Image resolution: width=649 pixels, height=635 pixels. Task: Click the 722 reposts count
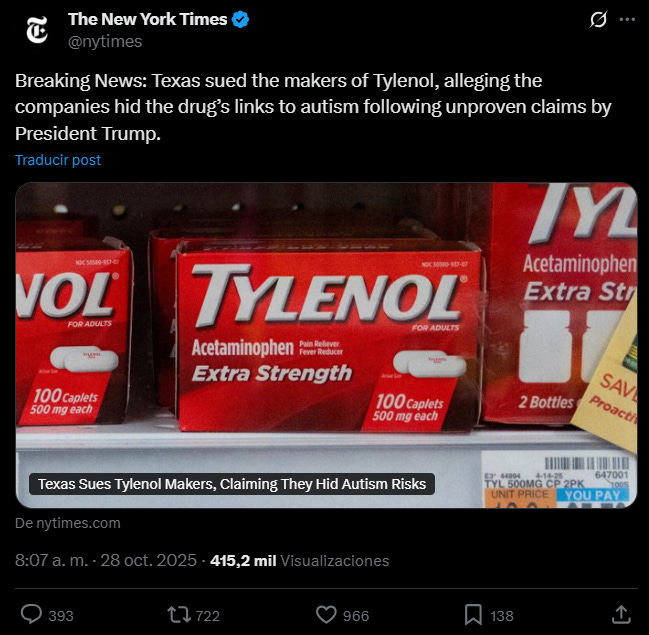207,616
